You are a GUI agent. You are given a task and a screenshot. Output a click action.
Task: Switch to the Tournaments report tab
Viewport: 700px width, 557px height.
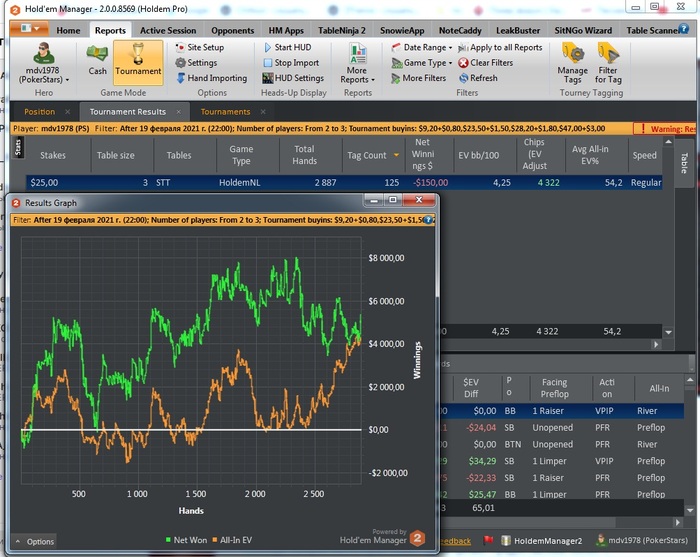coord(225,112)
